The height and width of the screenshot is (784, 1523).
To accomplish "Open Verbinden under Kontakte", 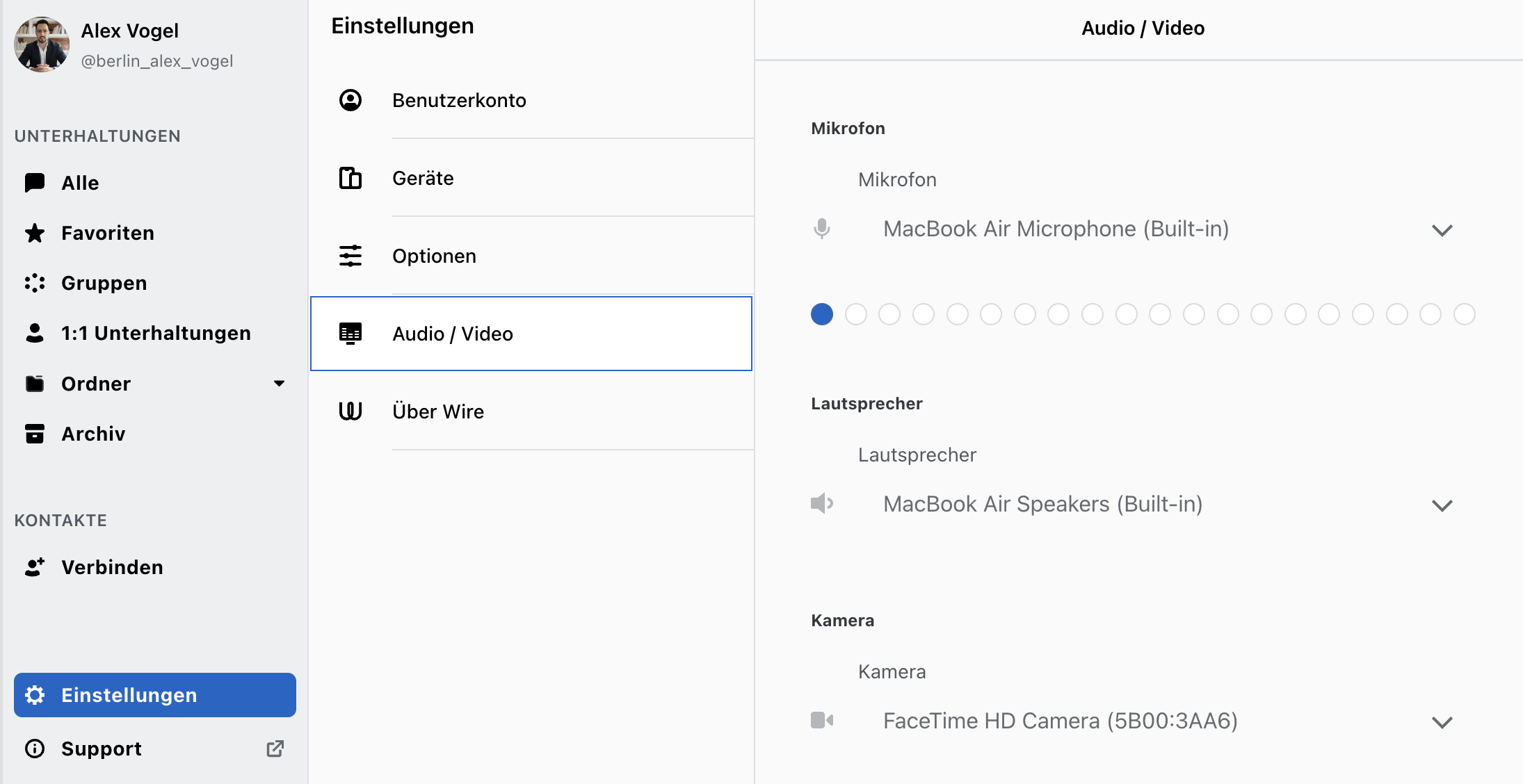I will point(154,567).
